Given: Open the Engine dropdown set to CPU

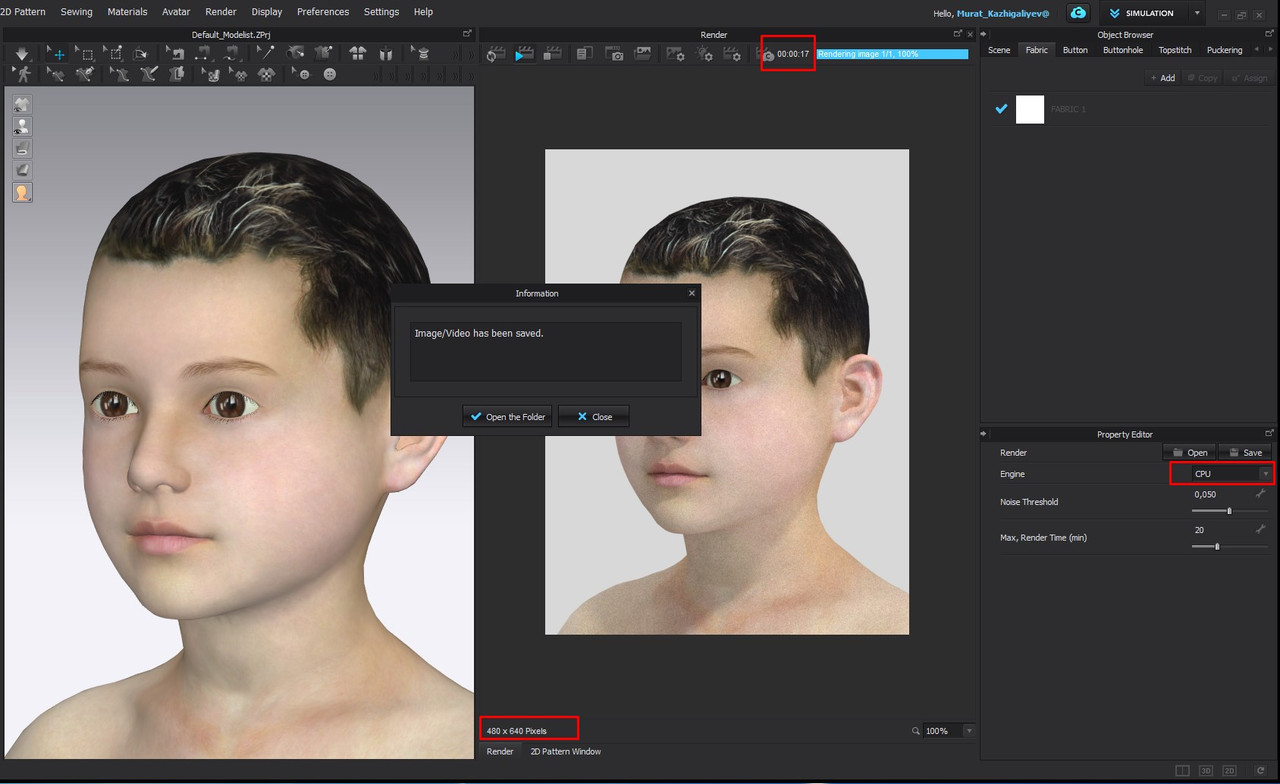Looking at the screenshot, I should [x=1221, y=473].
